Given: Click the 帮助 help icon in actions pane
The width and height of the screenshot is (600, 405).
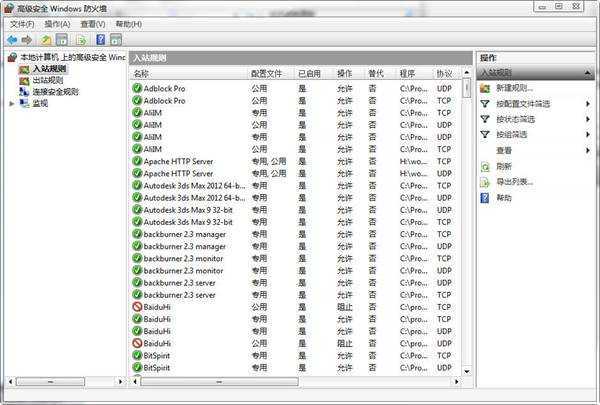Looking at the screenshot, I should [x=485, y=198].
